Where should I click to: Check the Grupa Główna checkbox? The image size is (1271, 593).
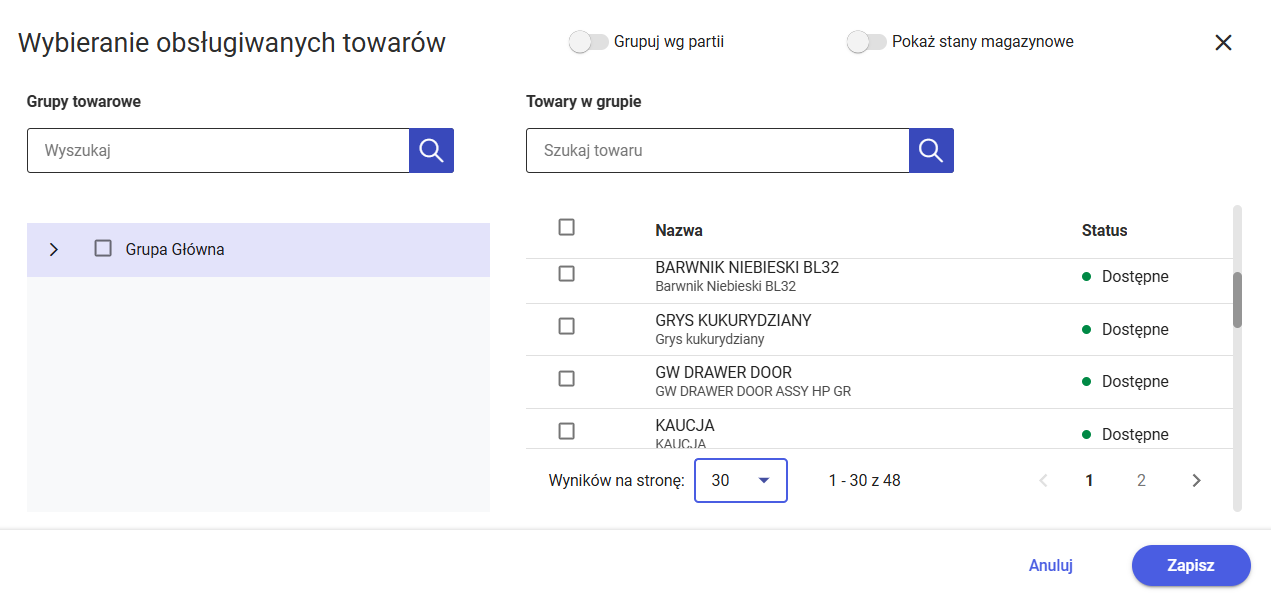click(x=103, y=248)
